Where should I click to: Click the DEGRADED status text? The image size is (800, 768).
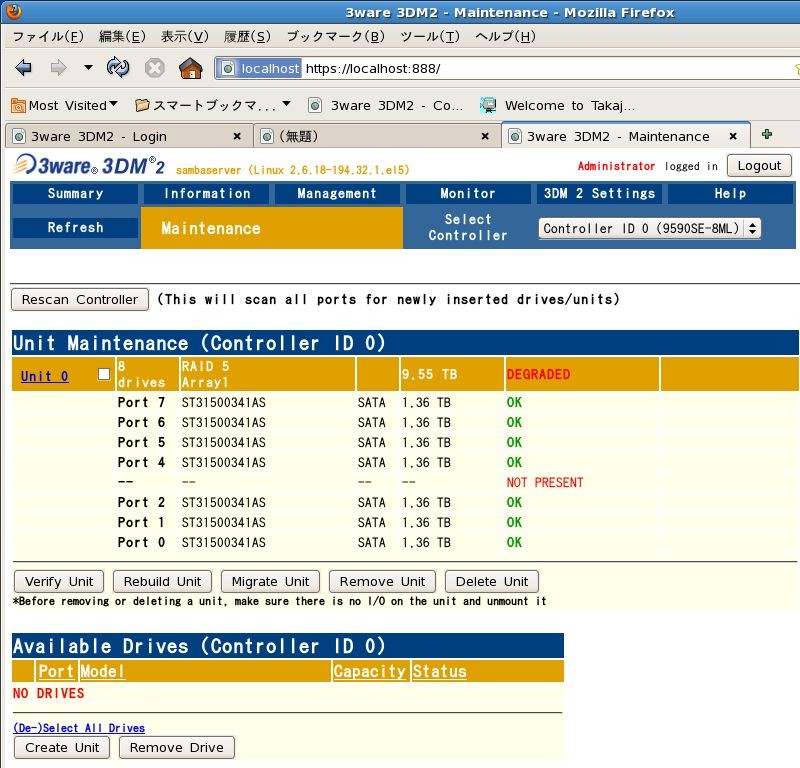[x=538, y=374]
